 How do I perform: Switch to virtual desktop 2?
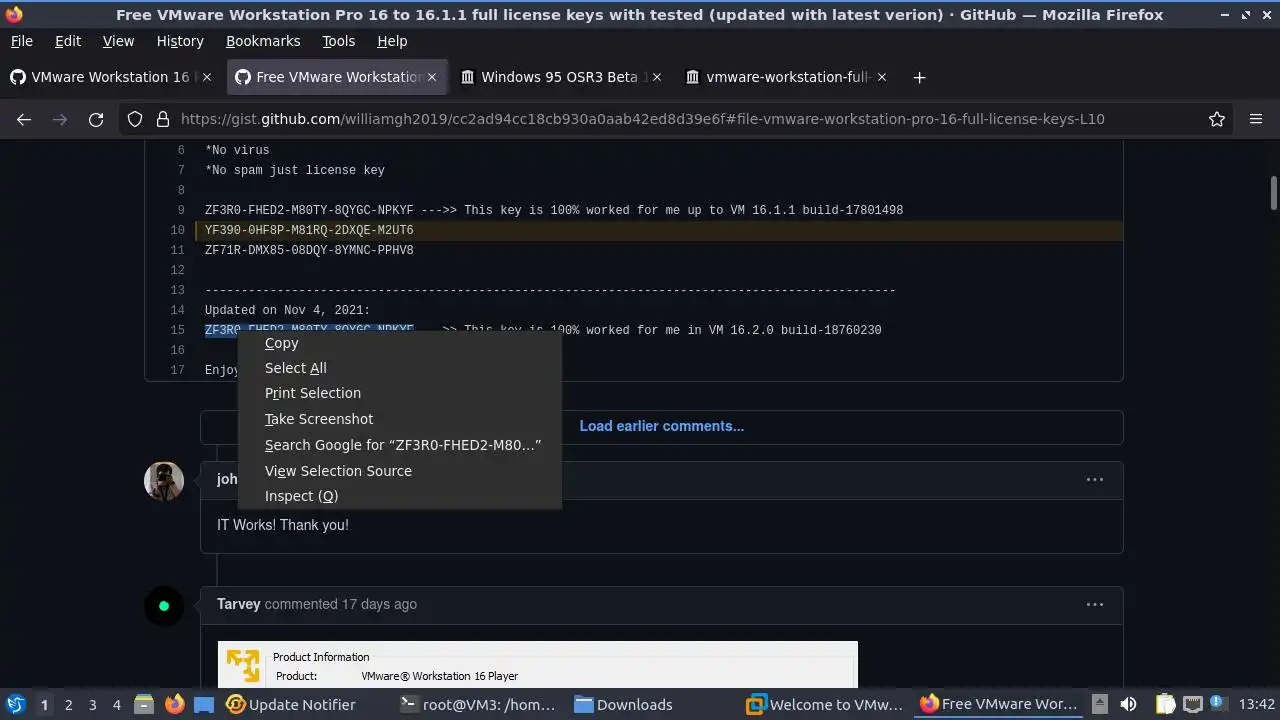click(68, 704)
